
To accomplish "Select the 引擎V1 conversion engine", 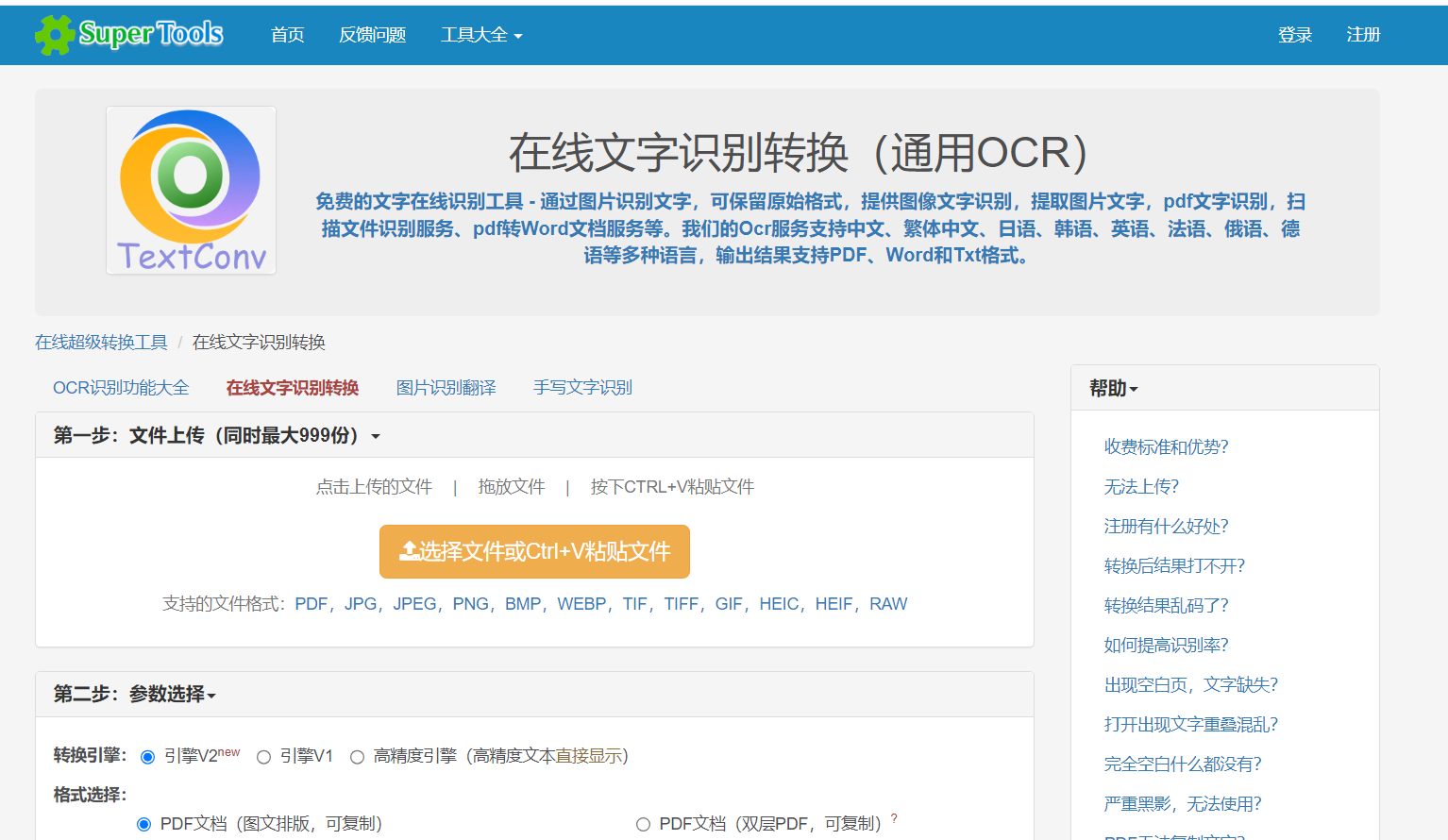I will tap(264, 757).
